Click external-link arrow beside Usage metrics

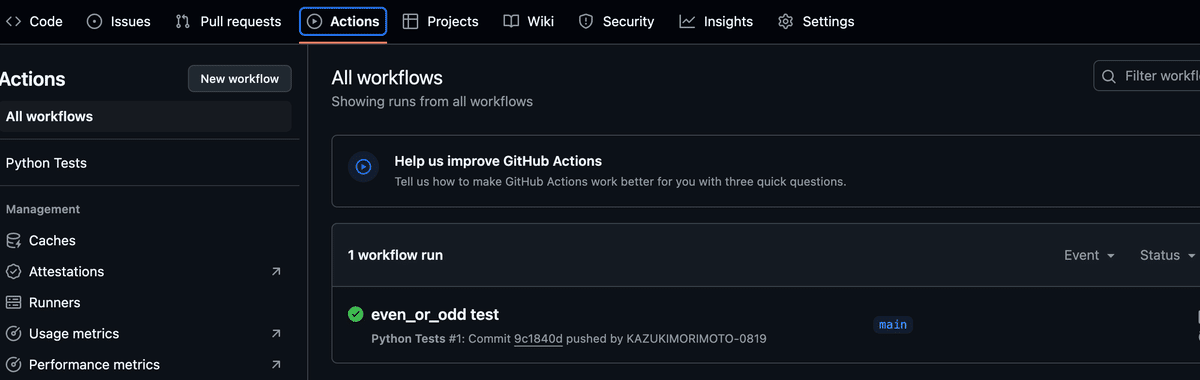276,333
